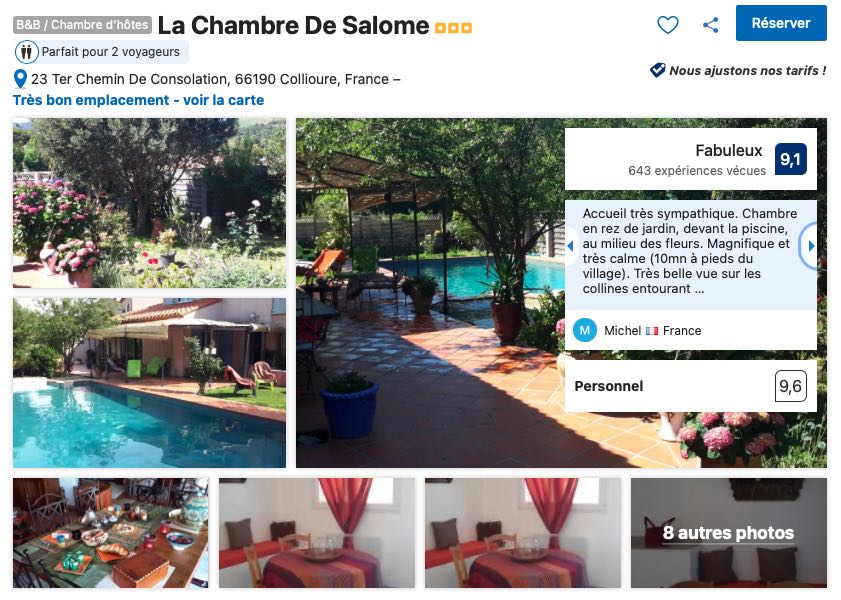Click the Personnel 9,6 score box
This screenshot has height=600, width=841.
pyautogui.click(x=691, y=386)
